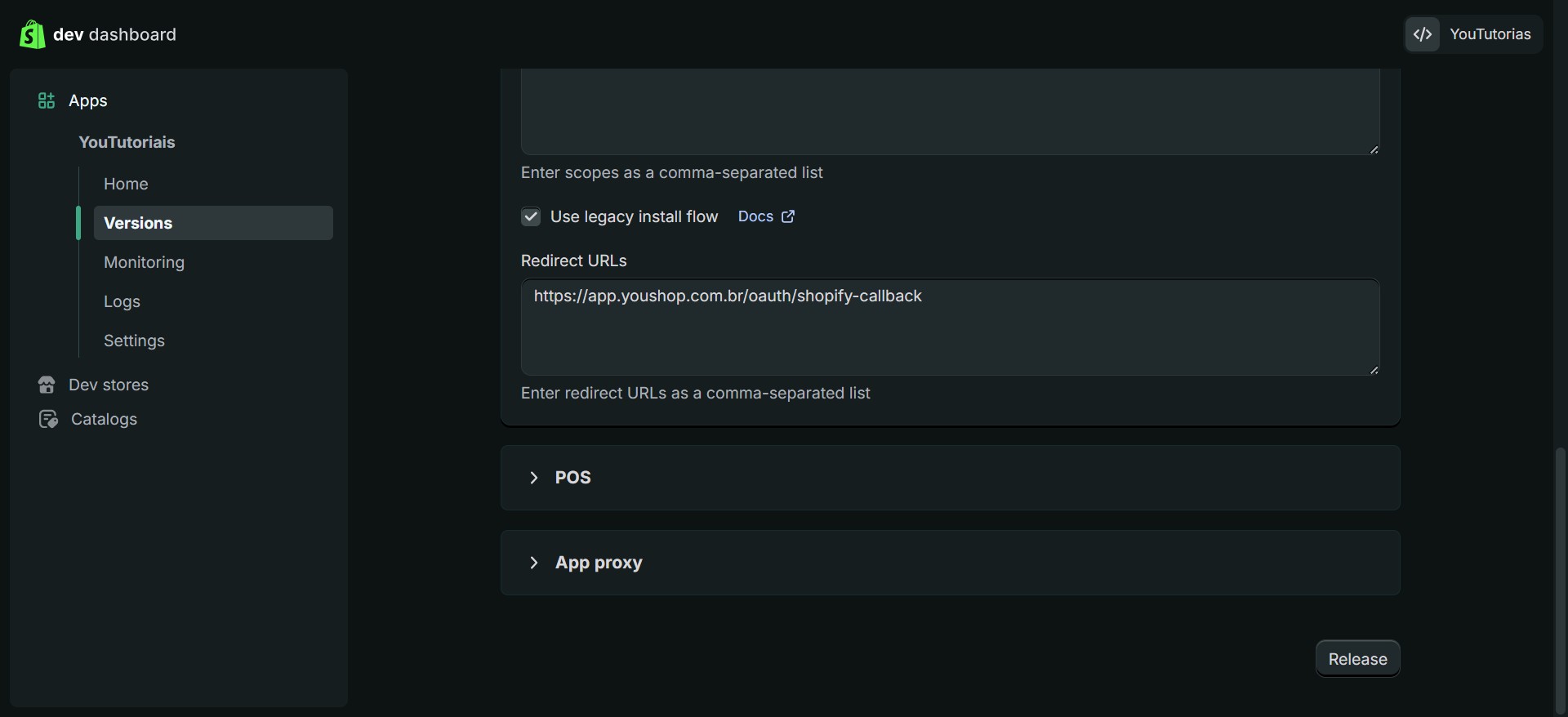The image size is (1568, 717).
Task: Click the Release button
Action: tap(1357, 659)
